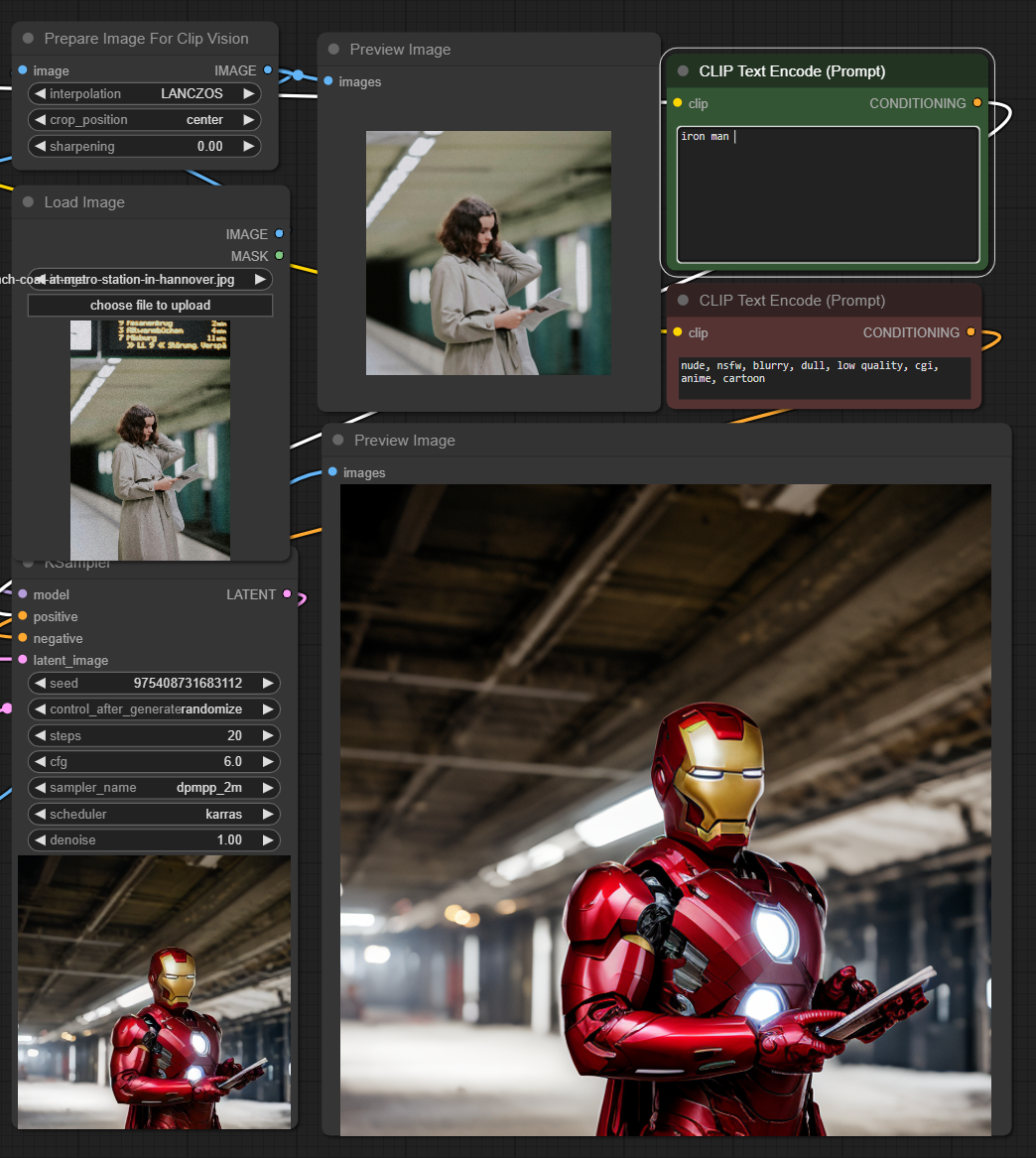Click the KSampler model input port
This screenshot has width=1036, height=1158.
[23, 594]
